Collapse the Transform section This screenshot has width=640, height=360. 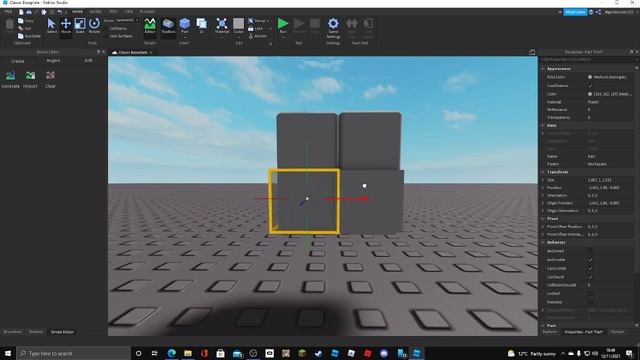point(543,172)
